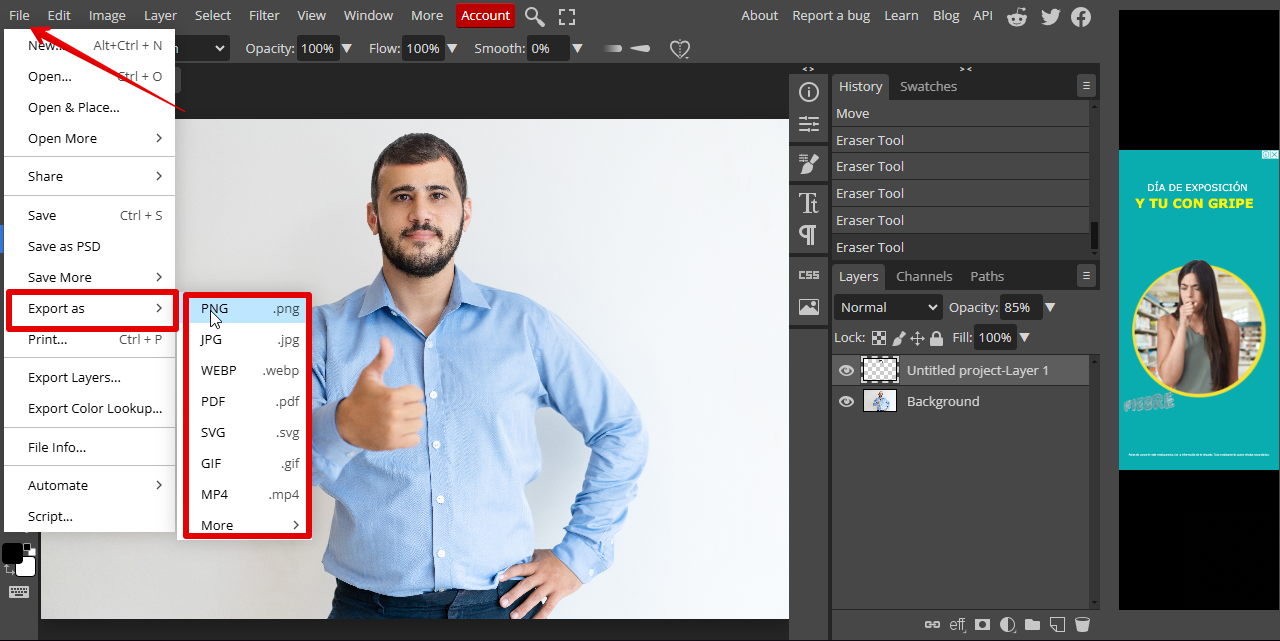Create new layer page icon
The image size is (1280, 641).
click(x=1057, y=625)
